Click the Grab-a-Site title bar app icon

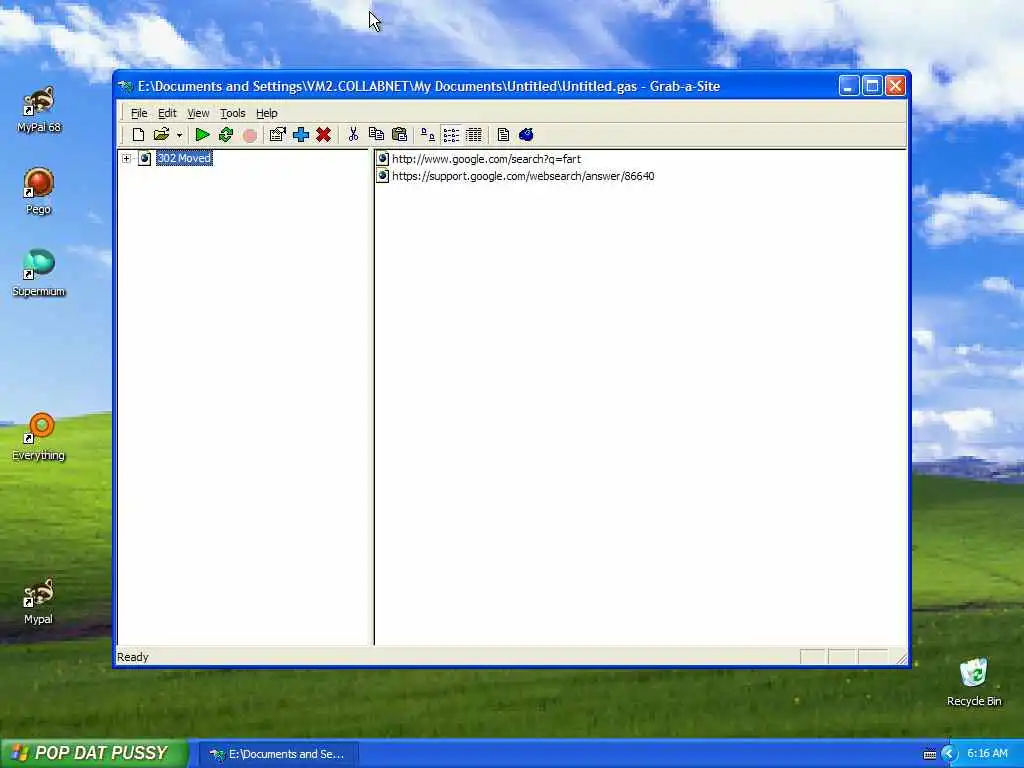point(126,86)
